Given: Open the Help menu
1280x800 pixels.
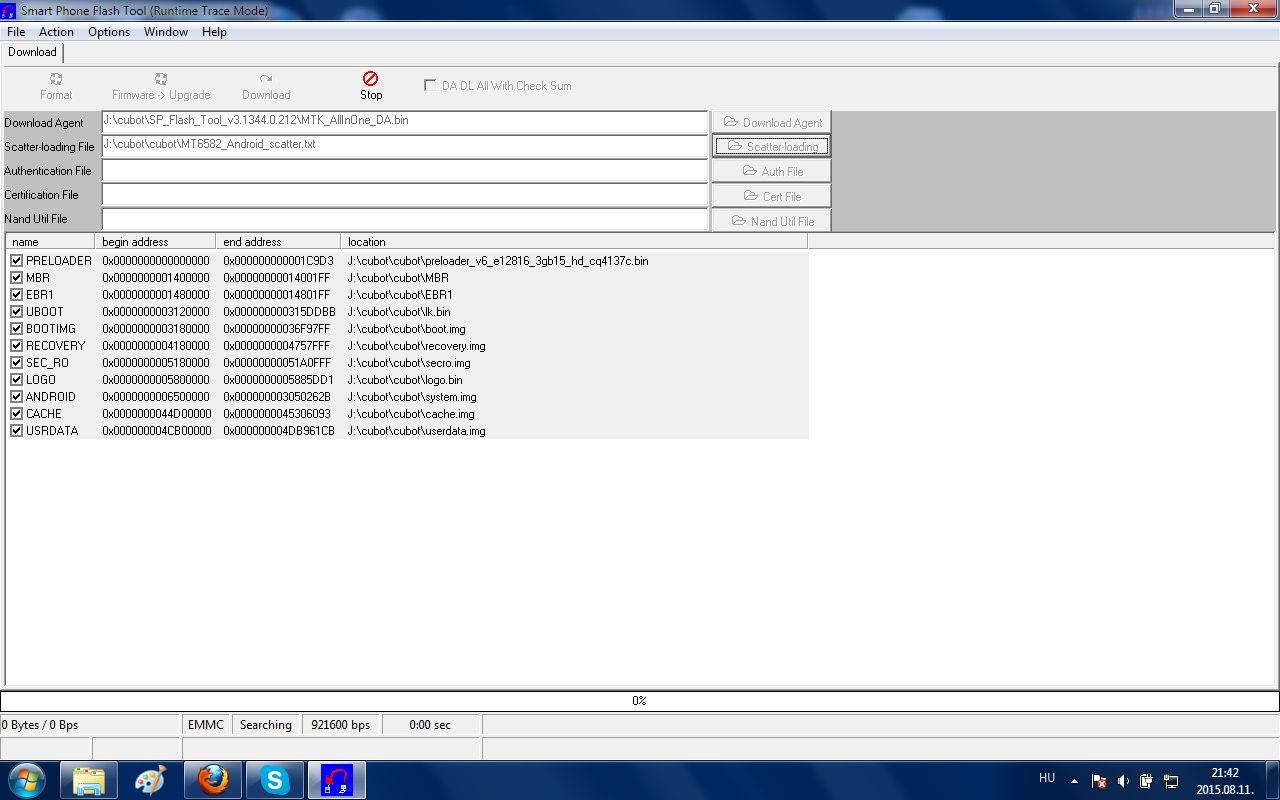Looking at the screenshot, I should pos(214,32).
